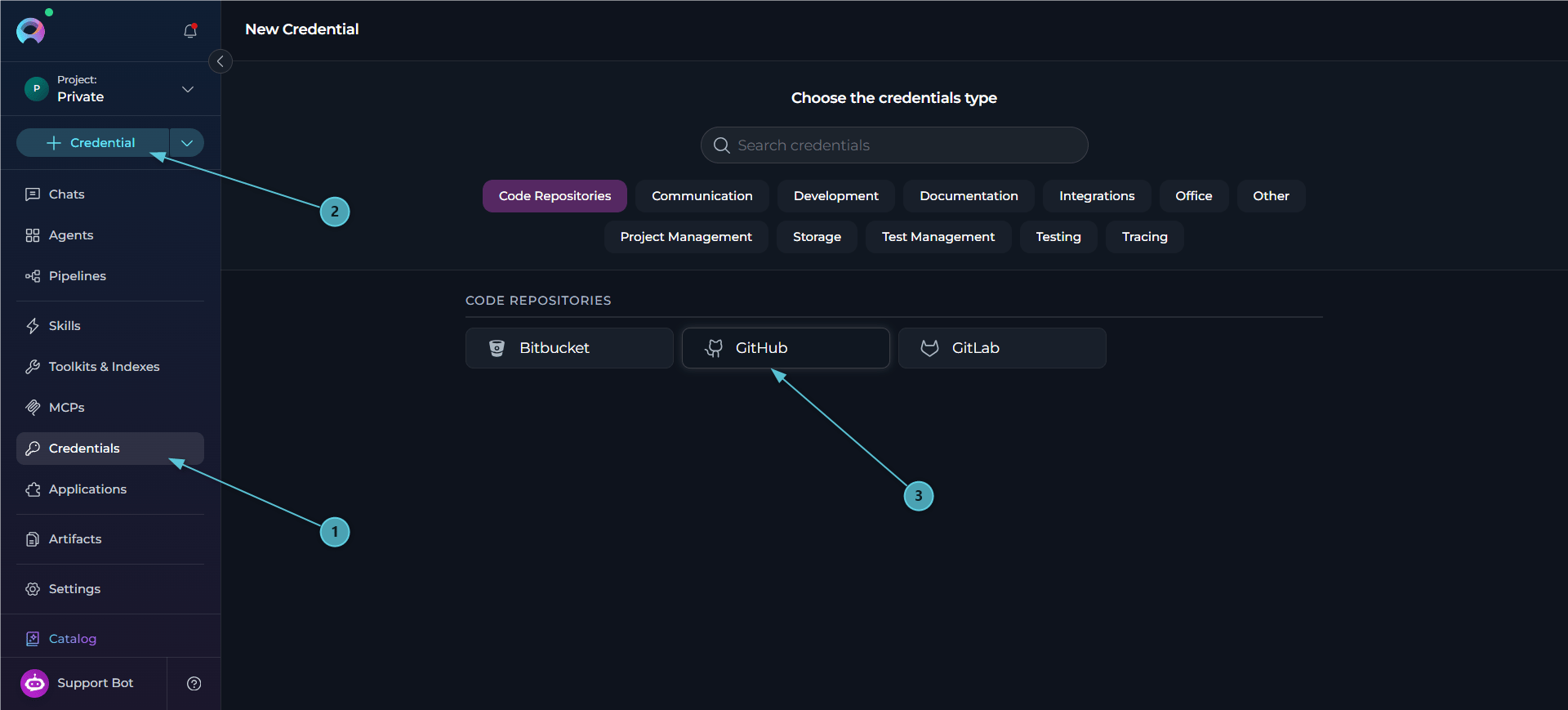
Task: Select the Communication category
Action: tap(702, 196)
